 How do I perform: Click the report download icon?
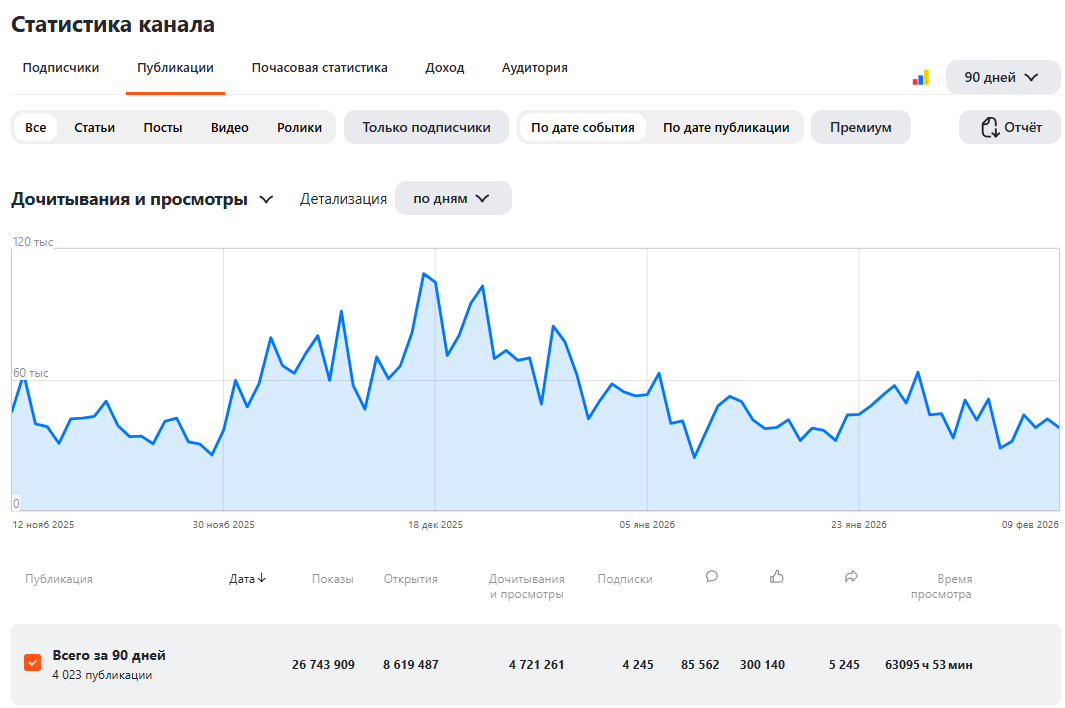click(990, 127)
